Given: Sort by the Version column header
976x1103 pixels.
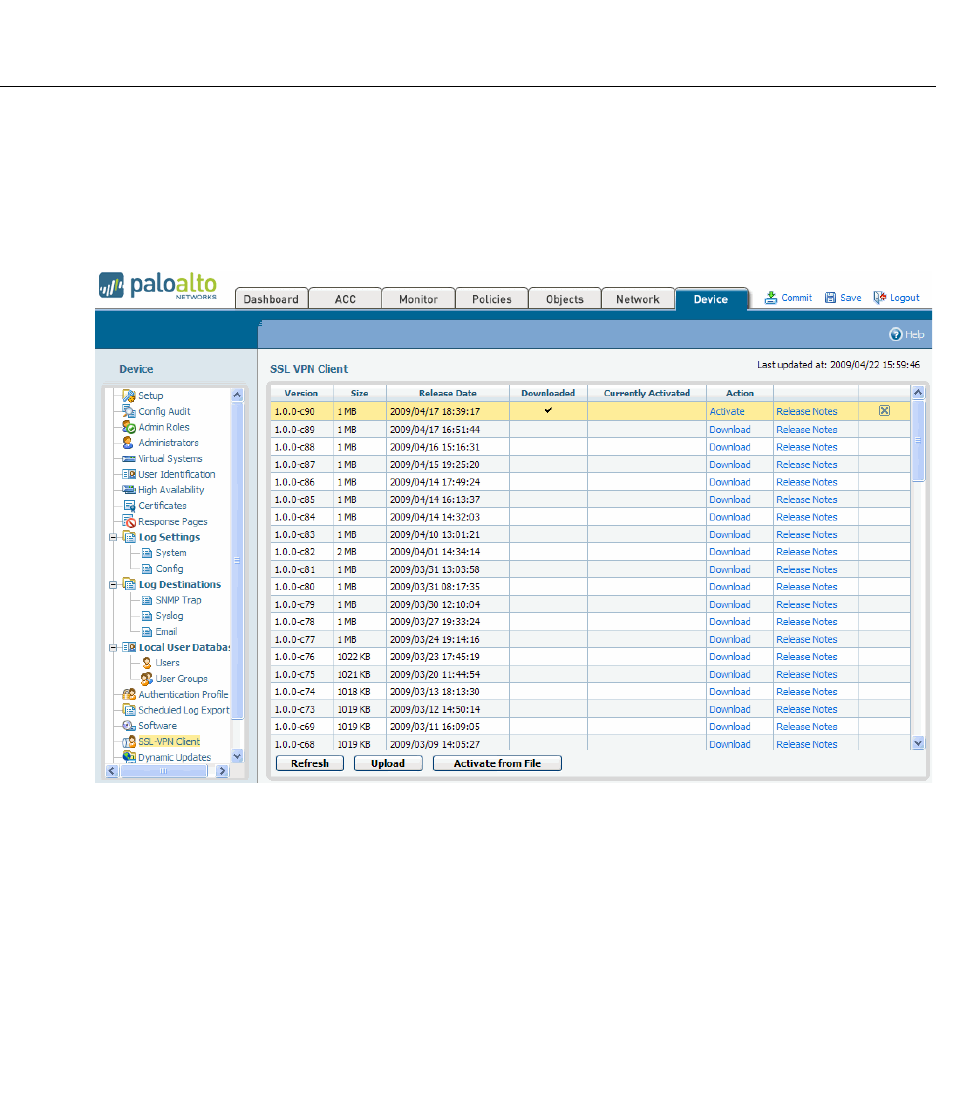Looking at the screenshot, I should click(301, 393).
